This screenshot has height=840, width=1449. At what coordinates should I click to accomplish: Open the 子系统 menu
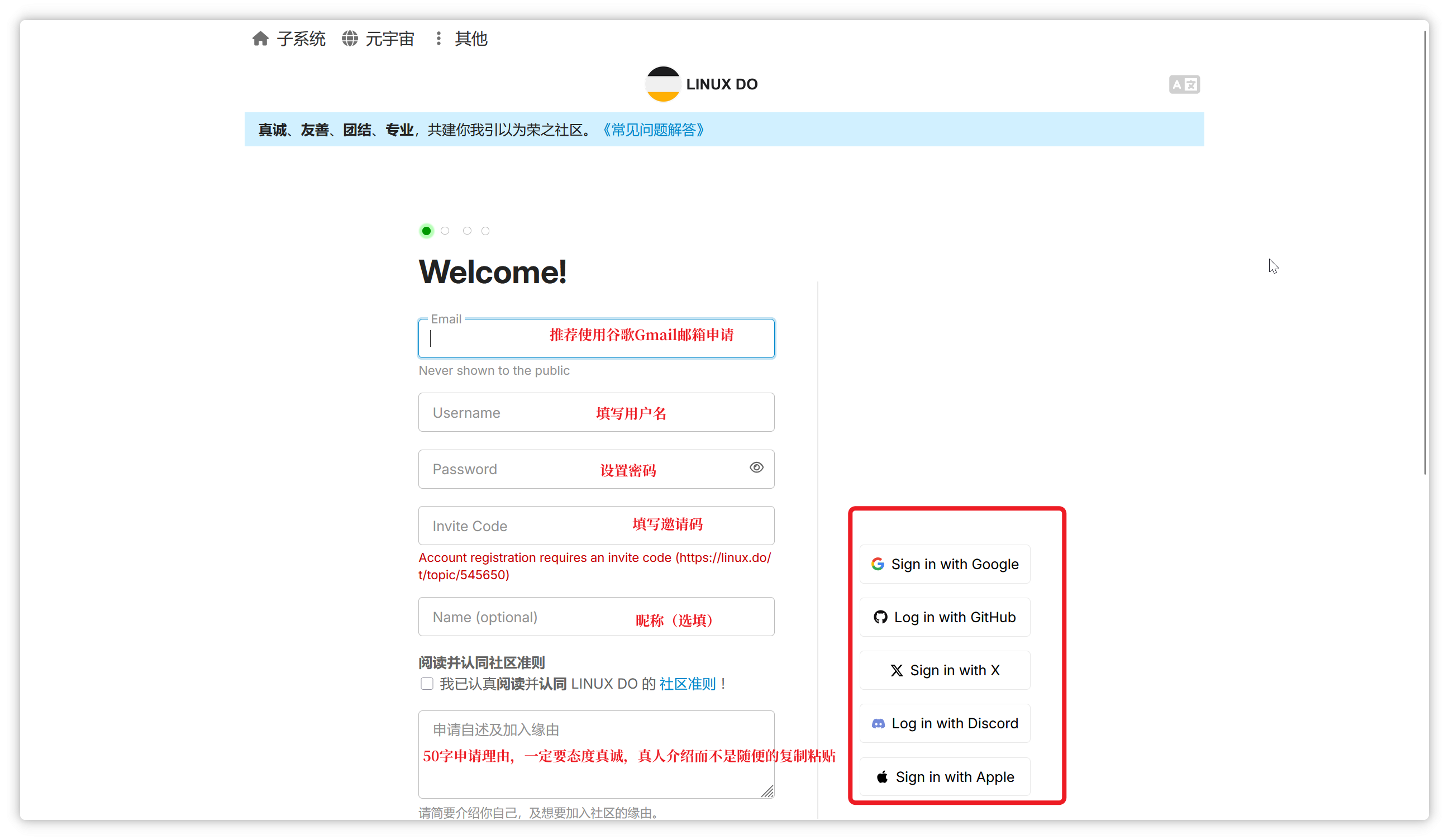(x=301, y=38)
